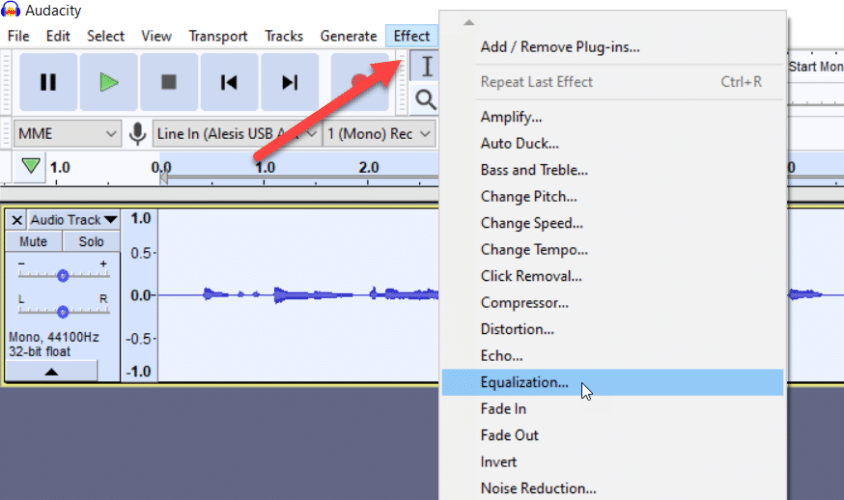
Task: Open the 1 (Mono) Rec channels dropdown
Action: click(x=378, y=133)
